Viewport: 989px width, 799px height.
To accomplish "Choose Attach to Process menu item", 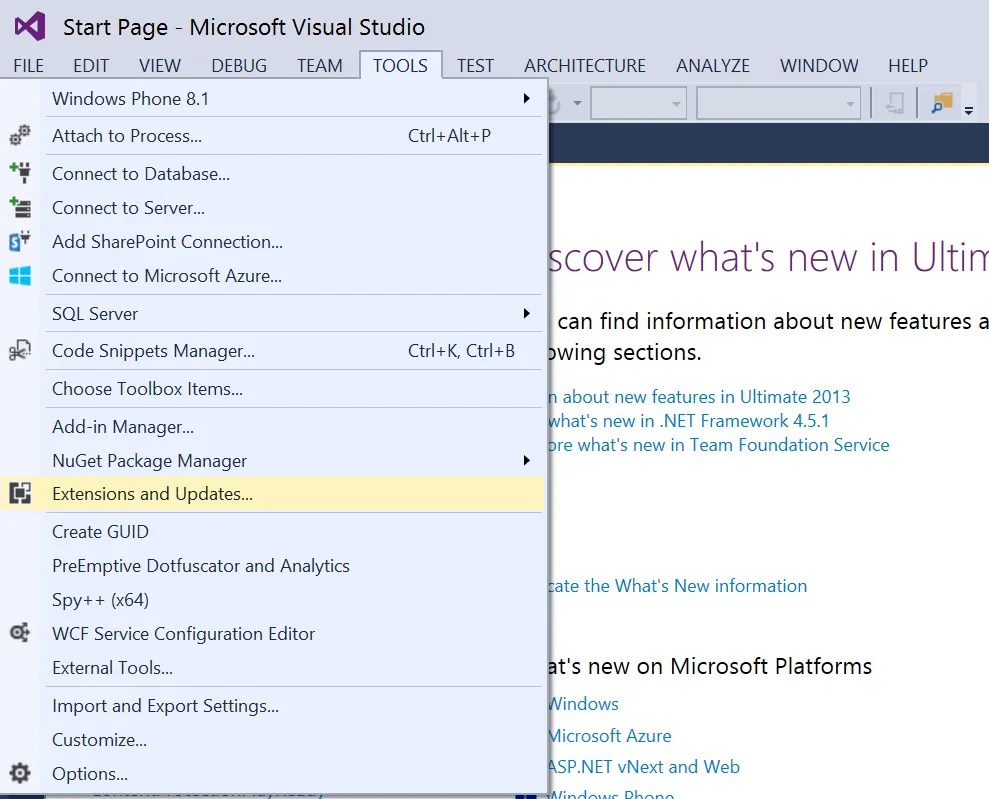I will coord(272,136).
